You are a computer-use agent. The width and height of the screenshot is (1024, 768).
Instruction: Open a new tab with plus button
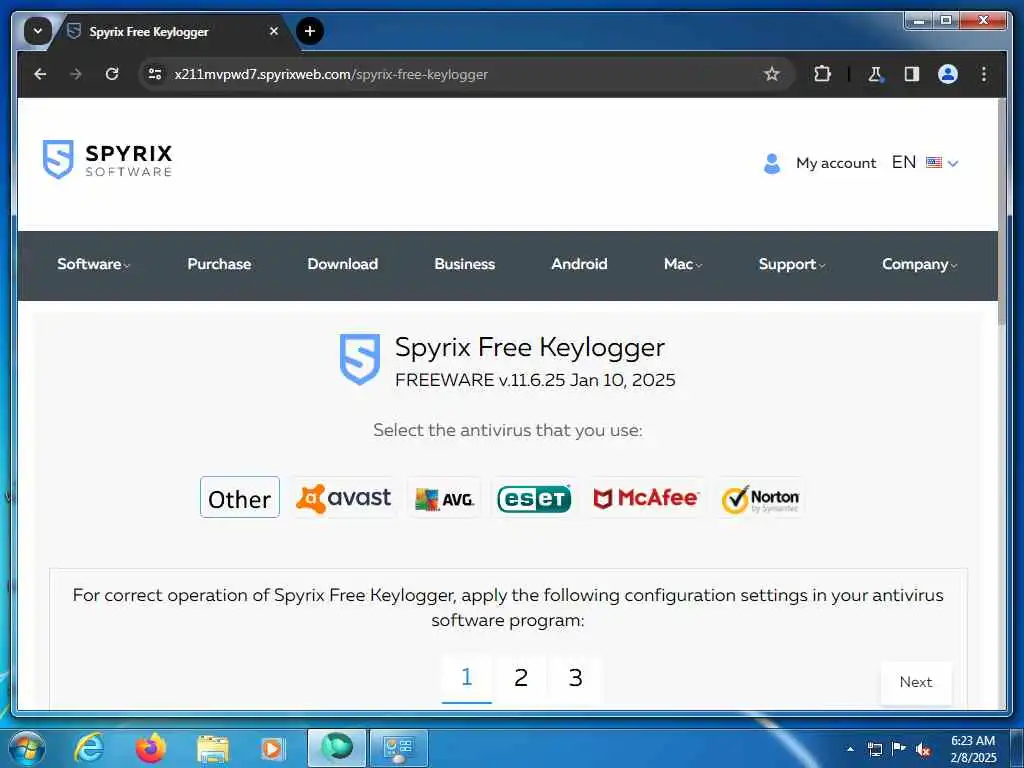coord(310,31)
